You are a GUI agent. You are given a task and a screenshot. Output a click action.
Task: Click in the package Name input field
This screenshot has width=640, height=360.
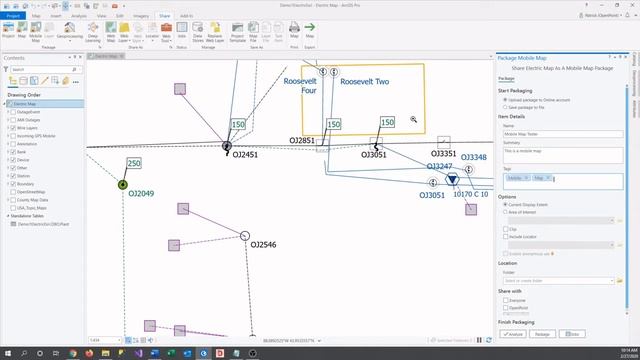tap(563, 134)
